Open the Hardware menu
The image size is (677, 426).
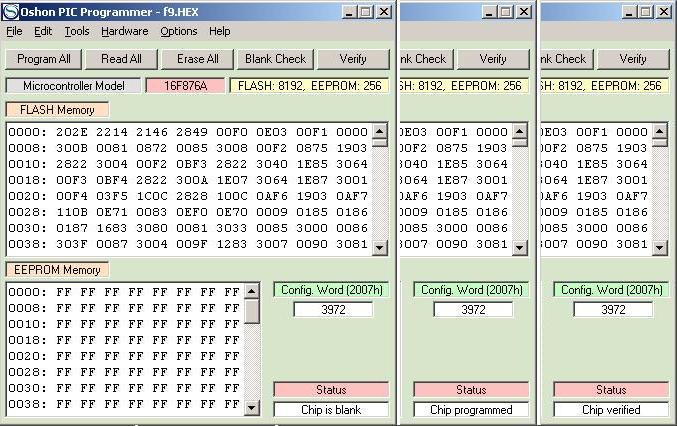pyautogui.click(x=124, y=32)
